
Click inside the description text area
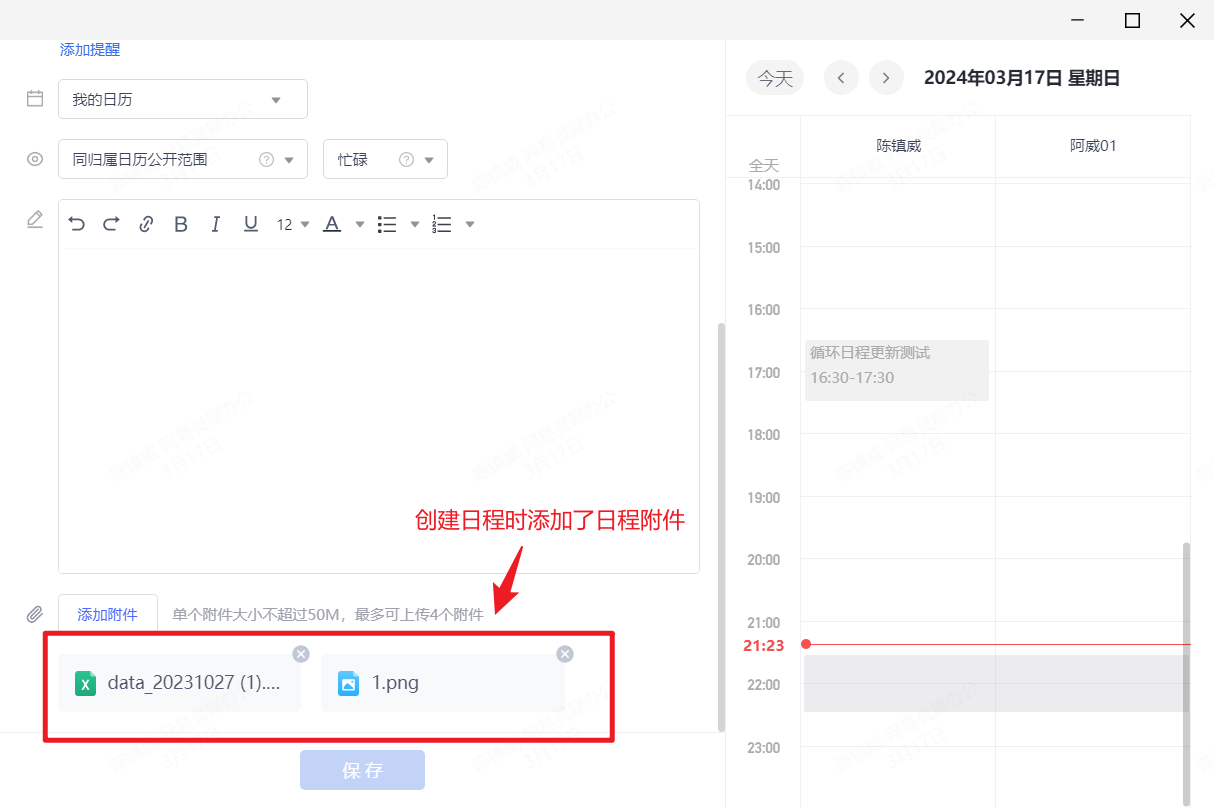(379, 410)
